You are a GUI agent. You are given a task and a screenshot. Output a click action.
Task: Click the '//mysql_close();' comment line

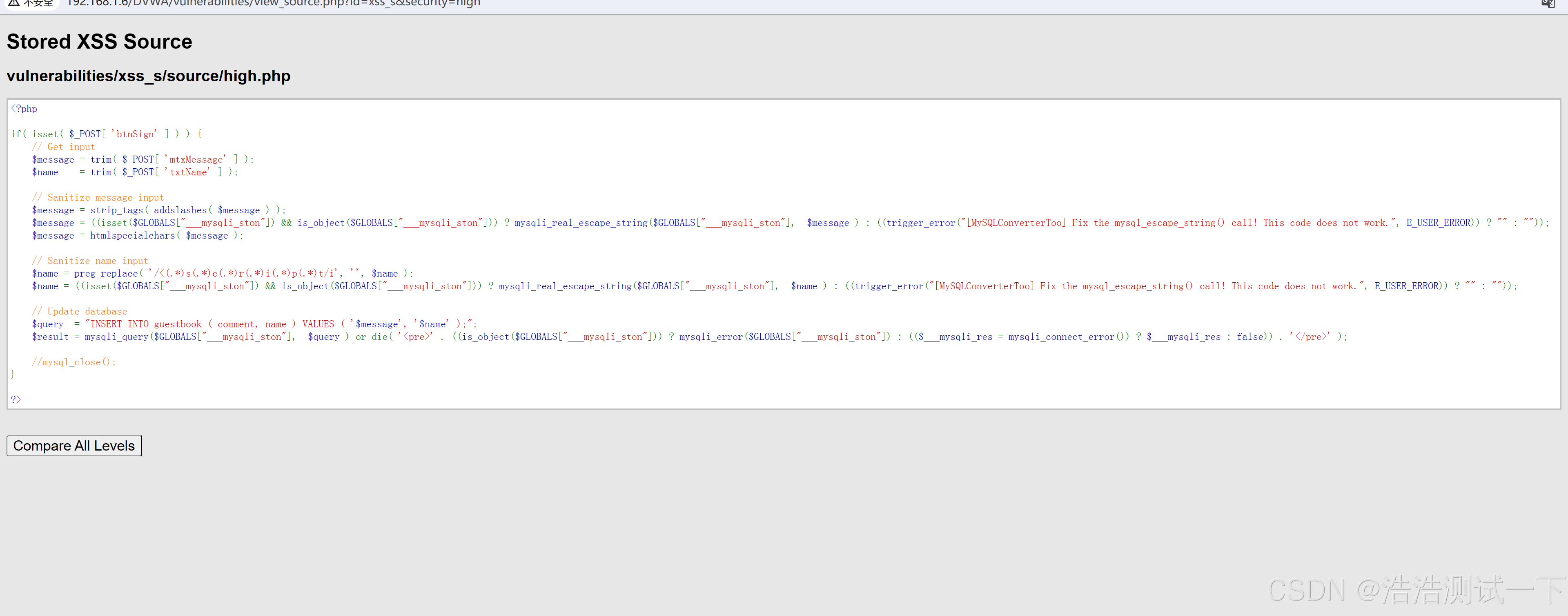click(x=73, y=362)
